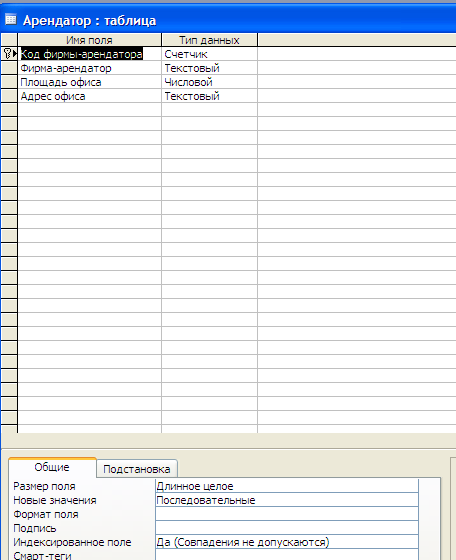
Task: Click the Размер поля value Длинное целое
Action: pos(287,486)
